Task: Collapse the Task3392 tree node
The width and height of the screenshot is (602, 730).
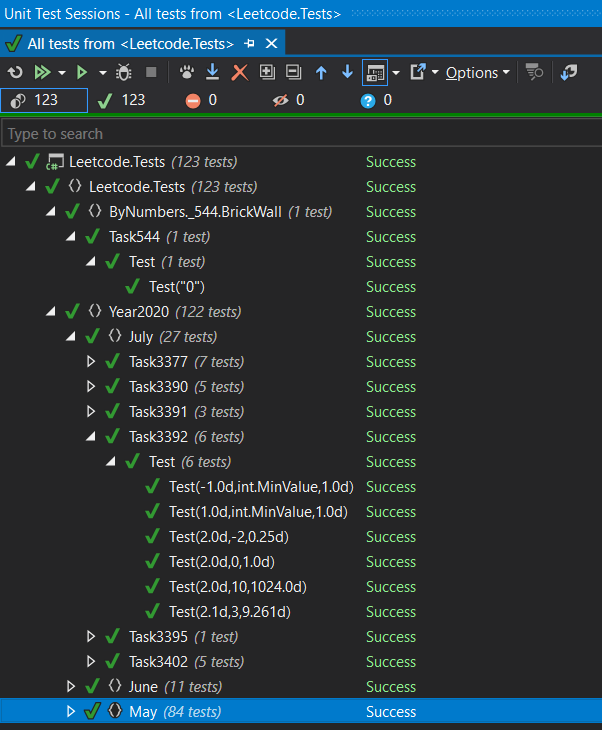Action: 91,437
